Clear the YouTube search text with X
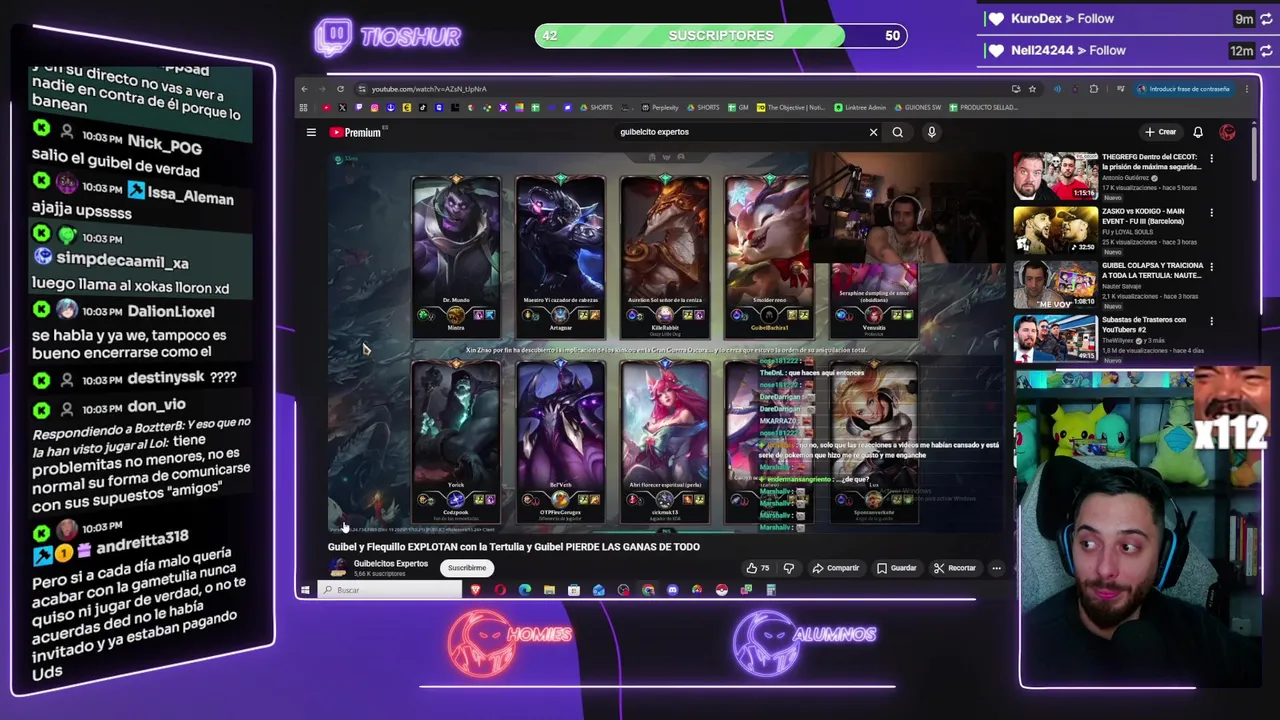1280x720 pixels. click(873, 132)
